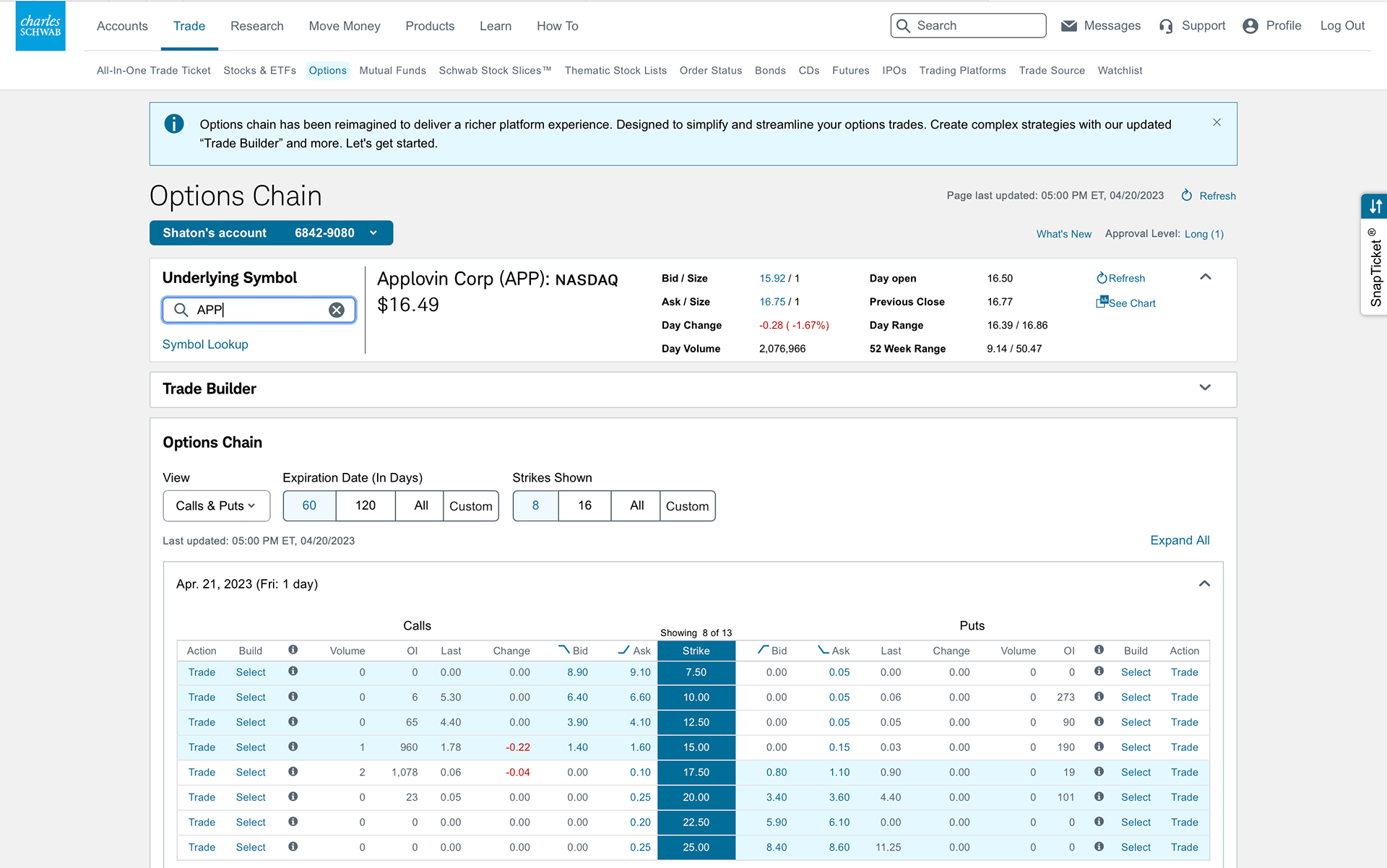Show 16 strikes
The height and width of the screenshot is (868, 1387).
click(x=584, y=505)
